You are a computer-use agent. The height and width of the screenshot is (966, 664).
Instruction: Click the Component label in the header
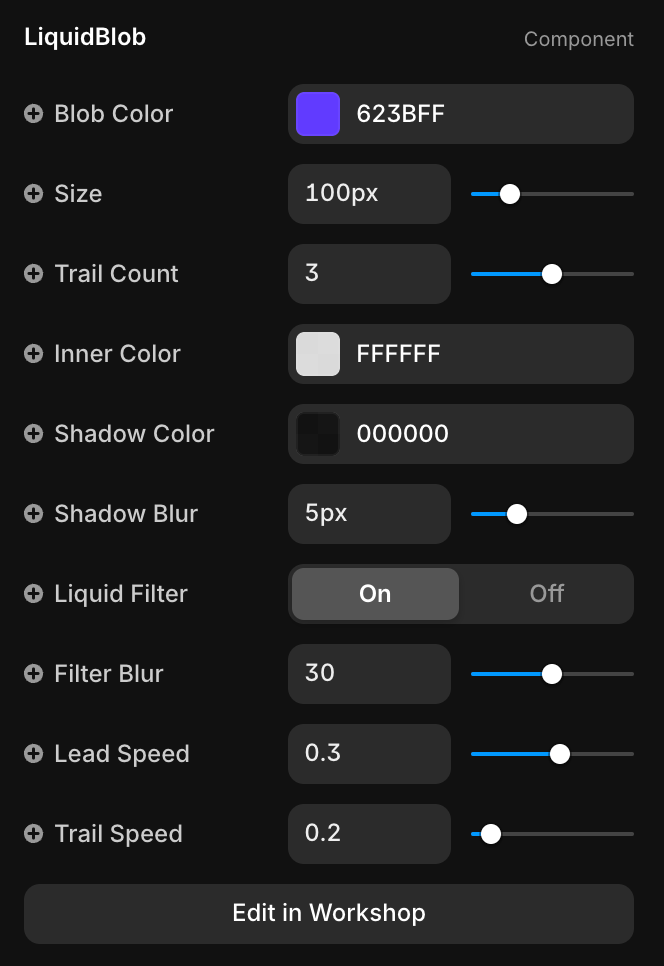pos(578,39)
